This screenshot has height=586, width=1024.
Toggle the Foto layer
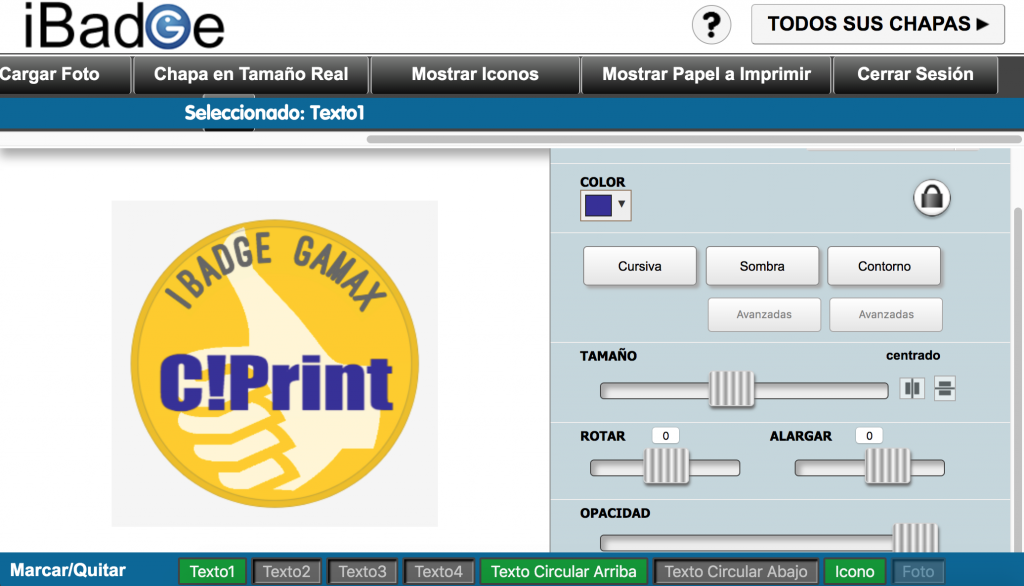[918, 572]
